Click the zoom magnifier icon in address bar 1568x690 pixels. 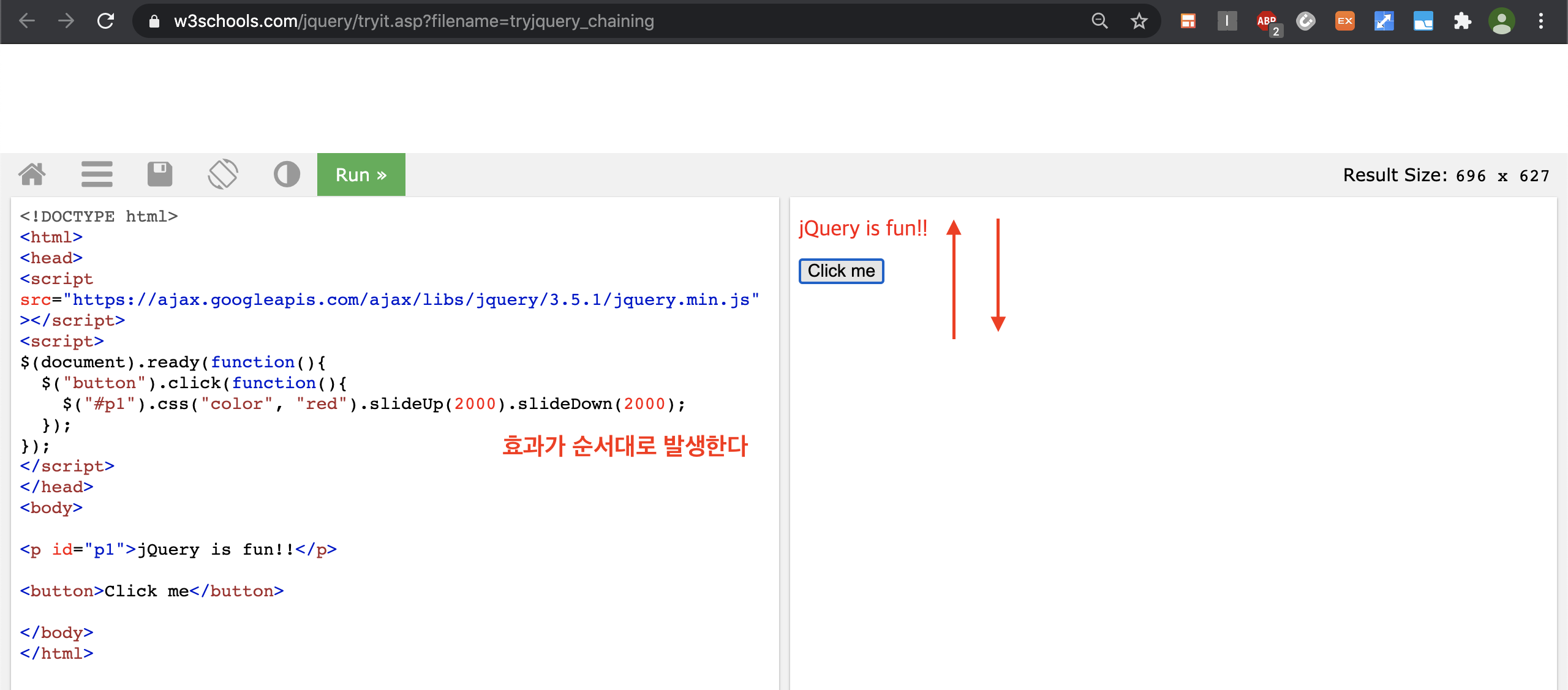(1099, 21)
